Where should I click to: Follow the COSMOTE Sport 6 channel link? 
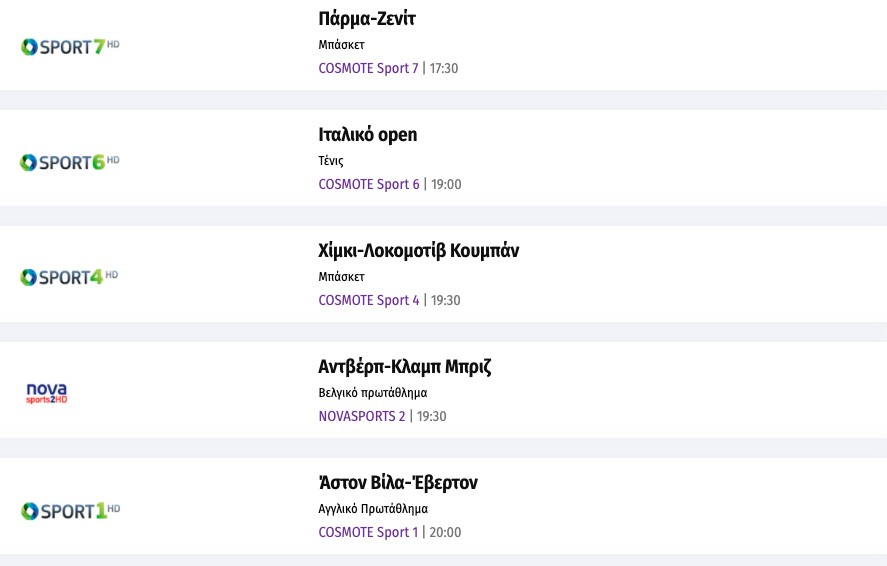pos(369,184)
